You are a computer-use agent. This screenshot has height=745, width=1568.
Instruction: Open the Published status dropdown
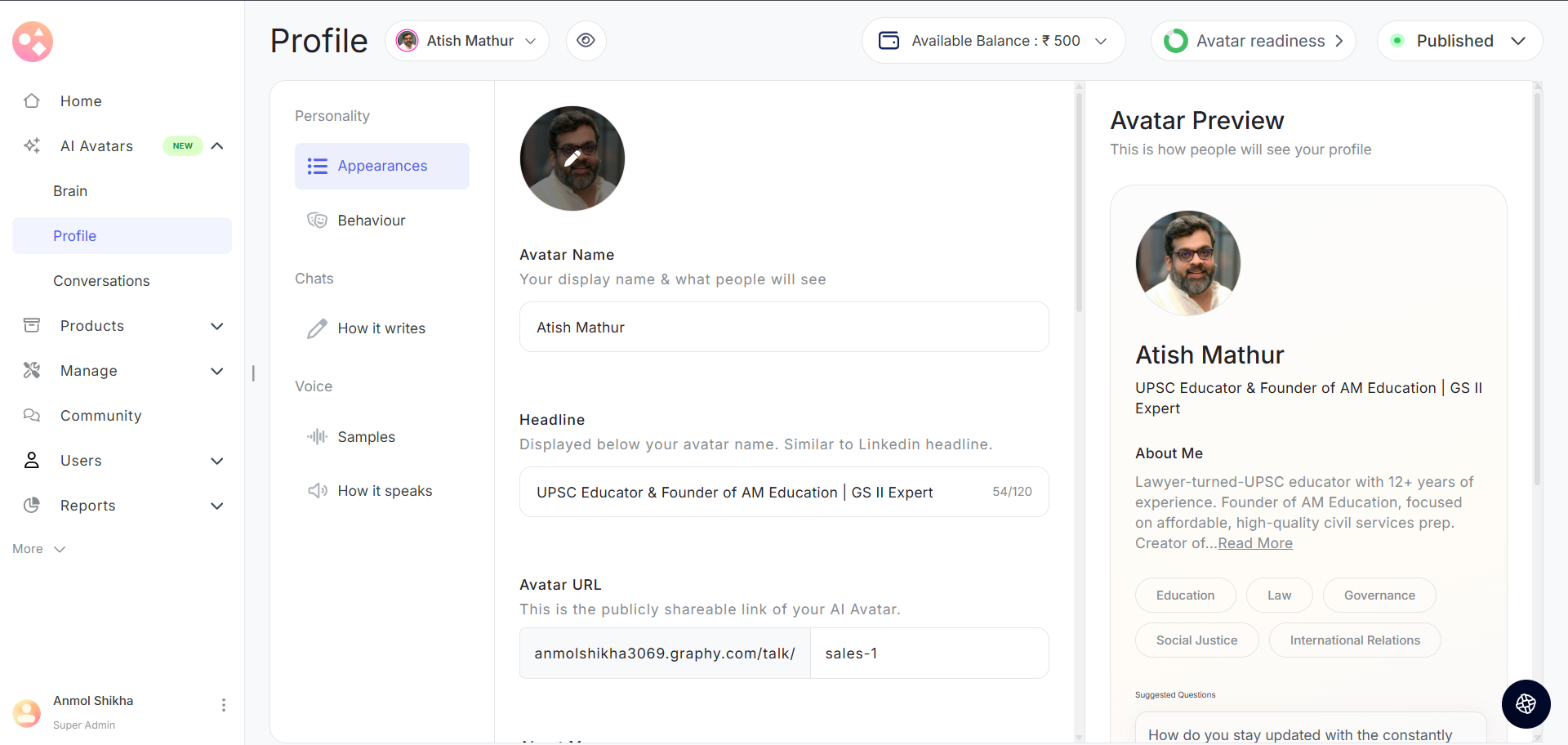(x=1459, y=41)
